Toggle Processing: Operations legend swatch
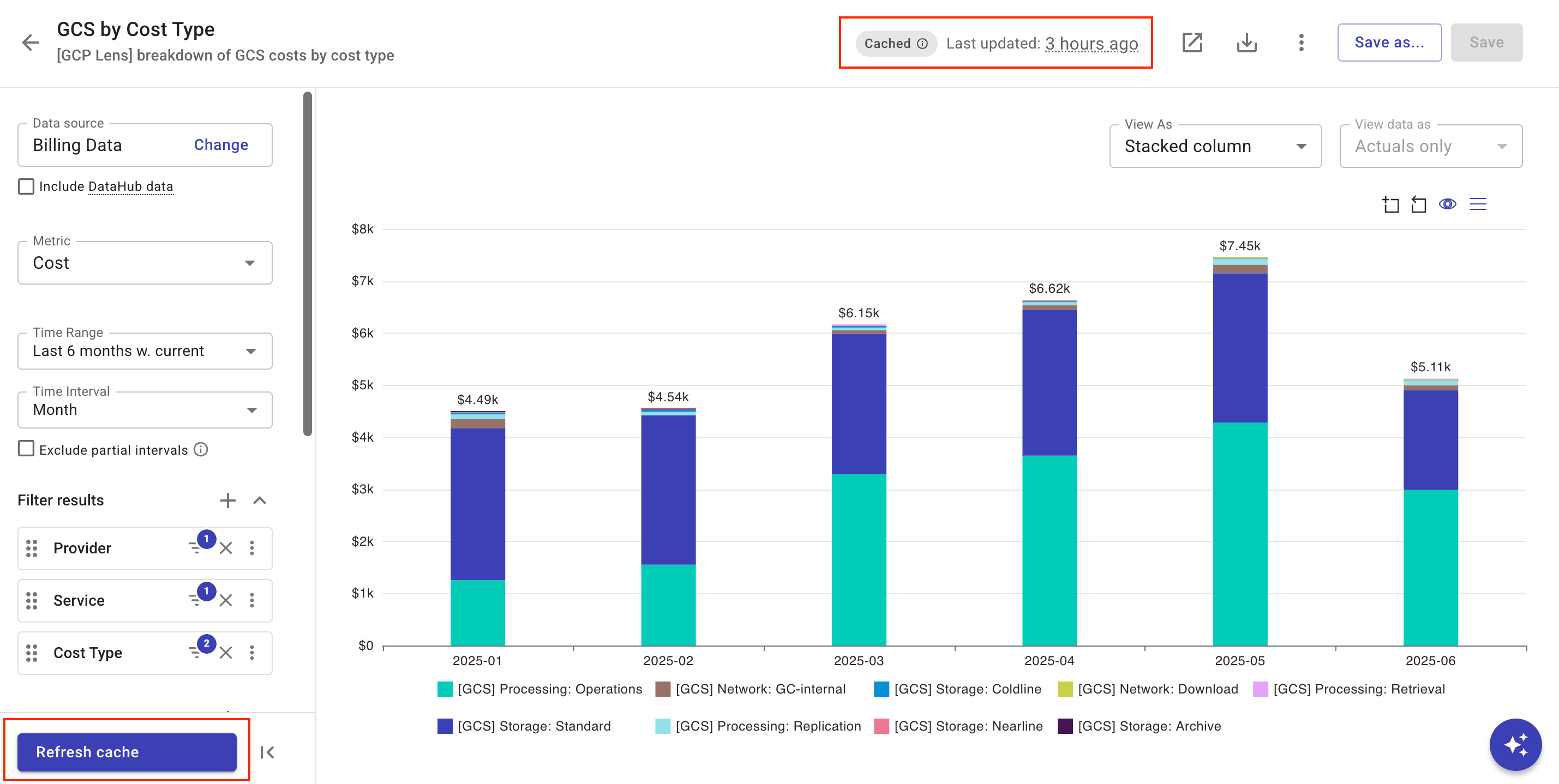Viewport: 1559px width, 784px height. click(x=445, y=689)
